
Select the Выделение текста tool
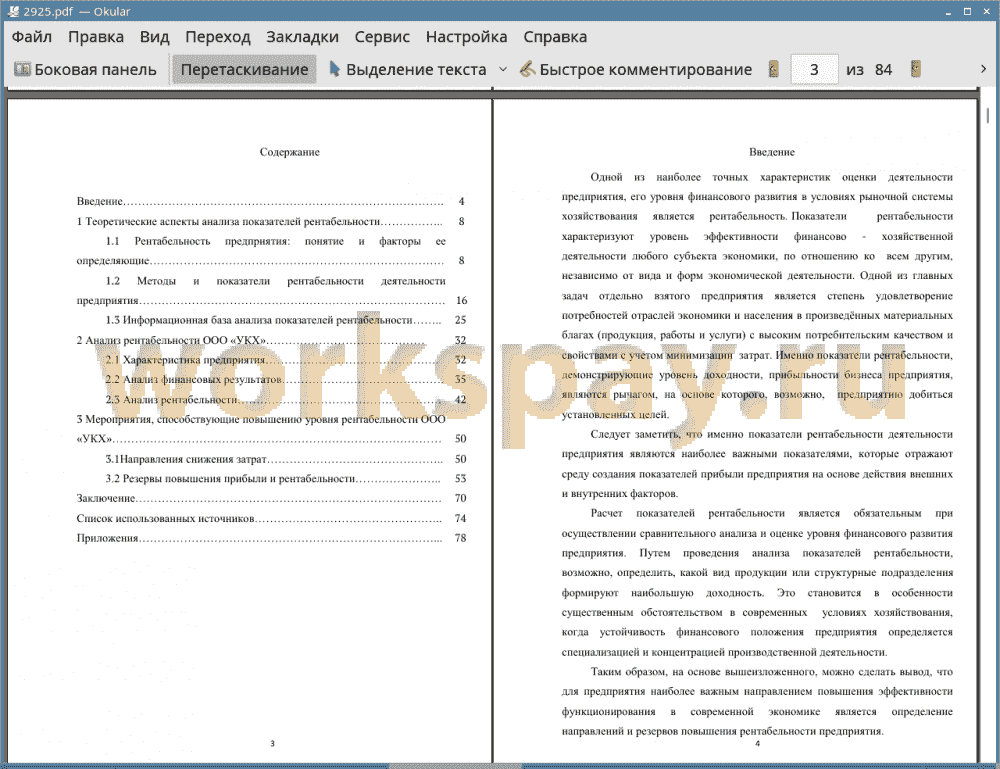coord(407,70)
